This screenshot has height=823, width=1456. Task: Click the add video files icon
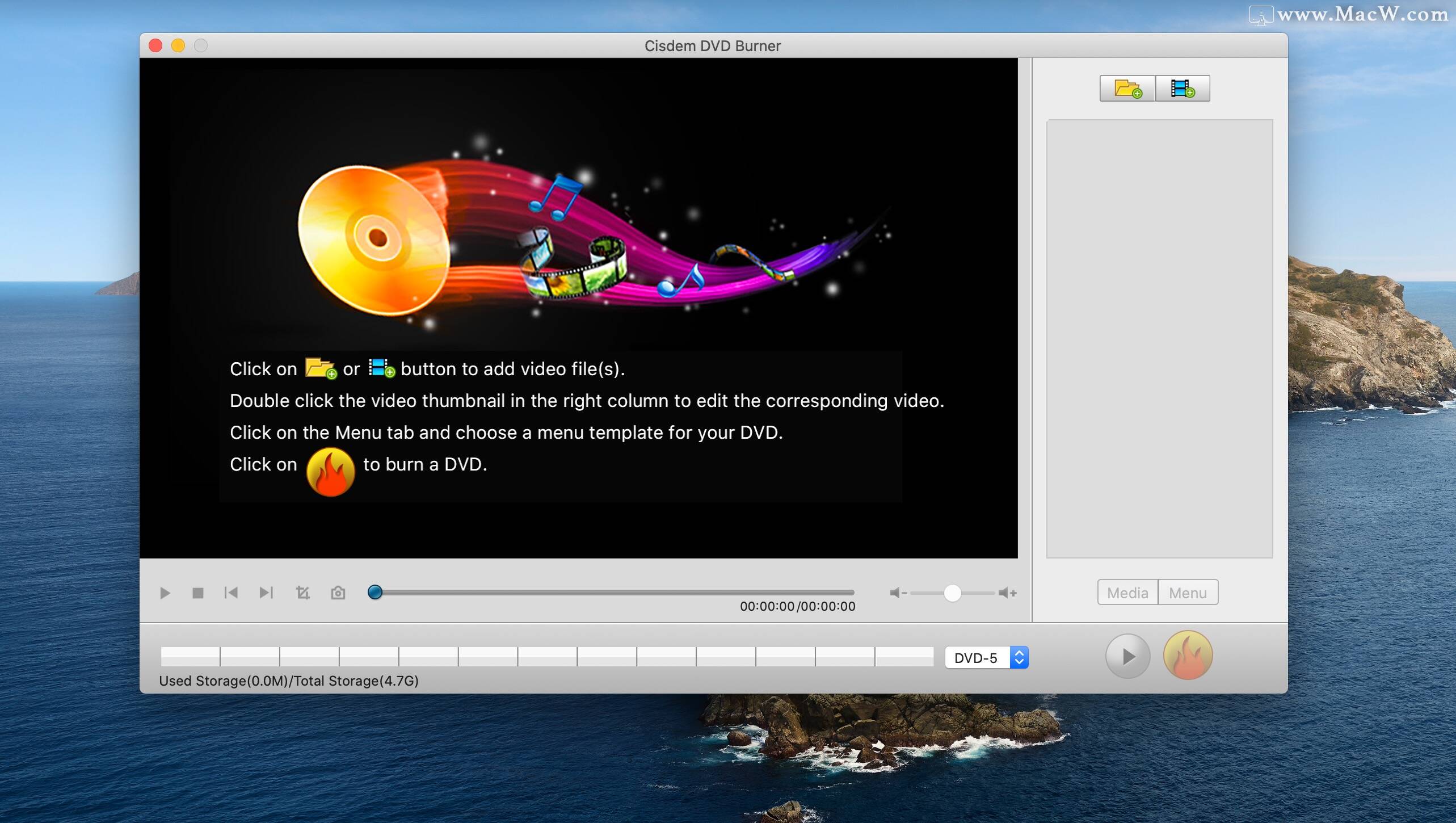(1184, 88)
